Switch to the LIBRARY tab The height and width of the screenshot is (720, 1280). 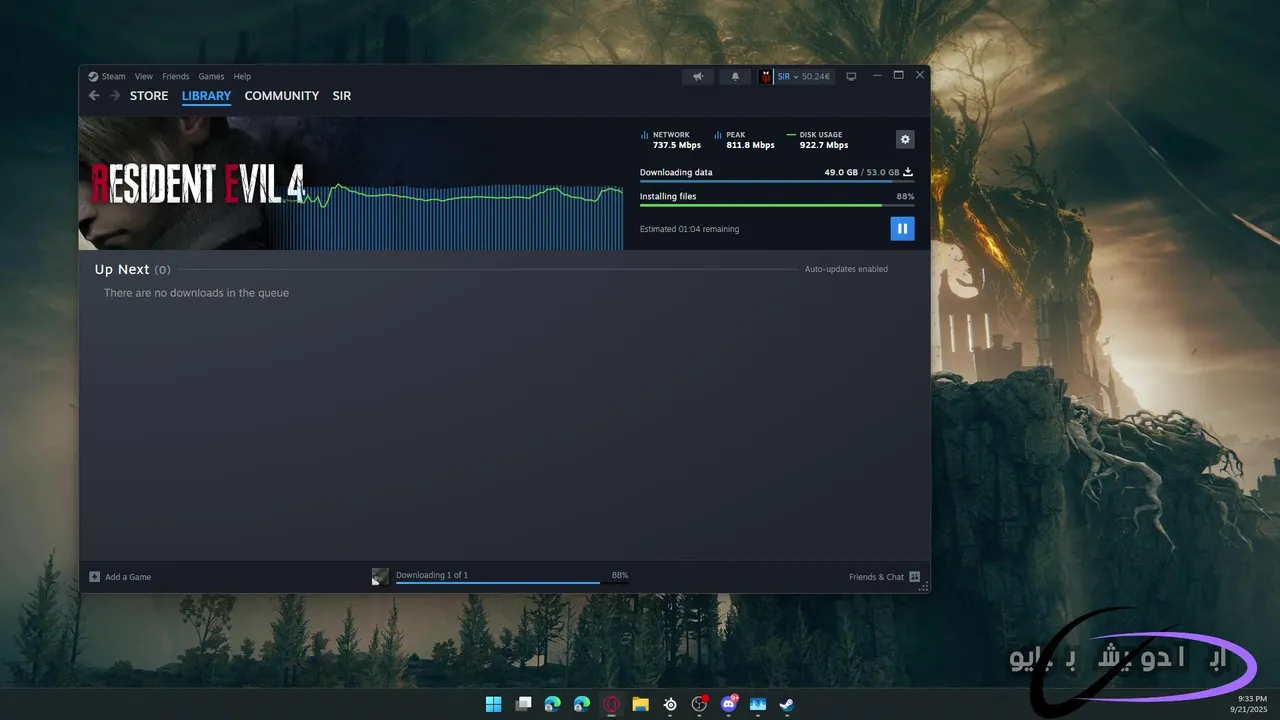(x=206, y=96)
